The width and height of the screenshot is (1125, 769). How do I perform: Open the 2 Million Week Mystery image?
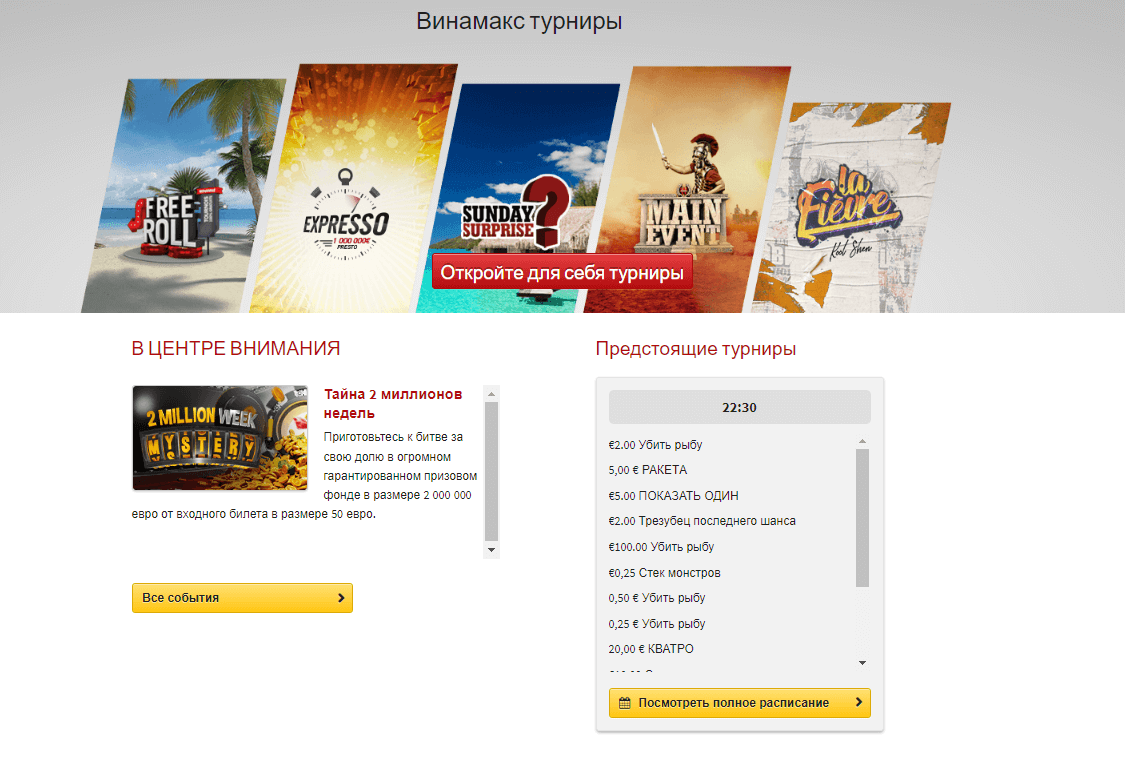pyautogui.click(x=220, y=438)
